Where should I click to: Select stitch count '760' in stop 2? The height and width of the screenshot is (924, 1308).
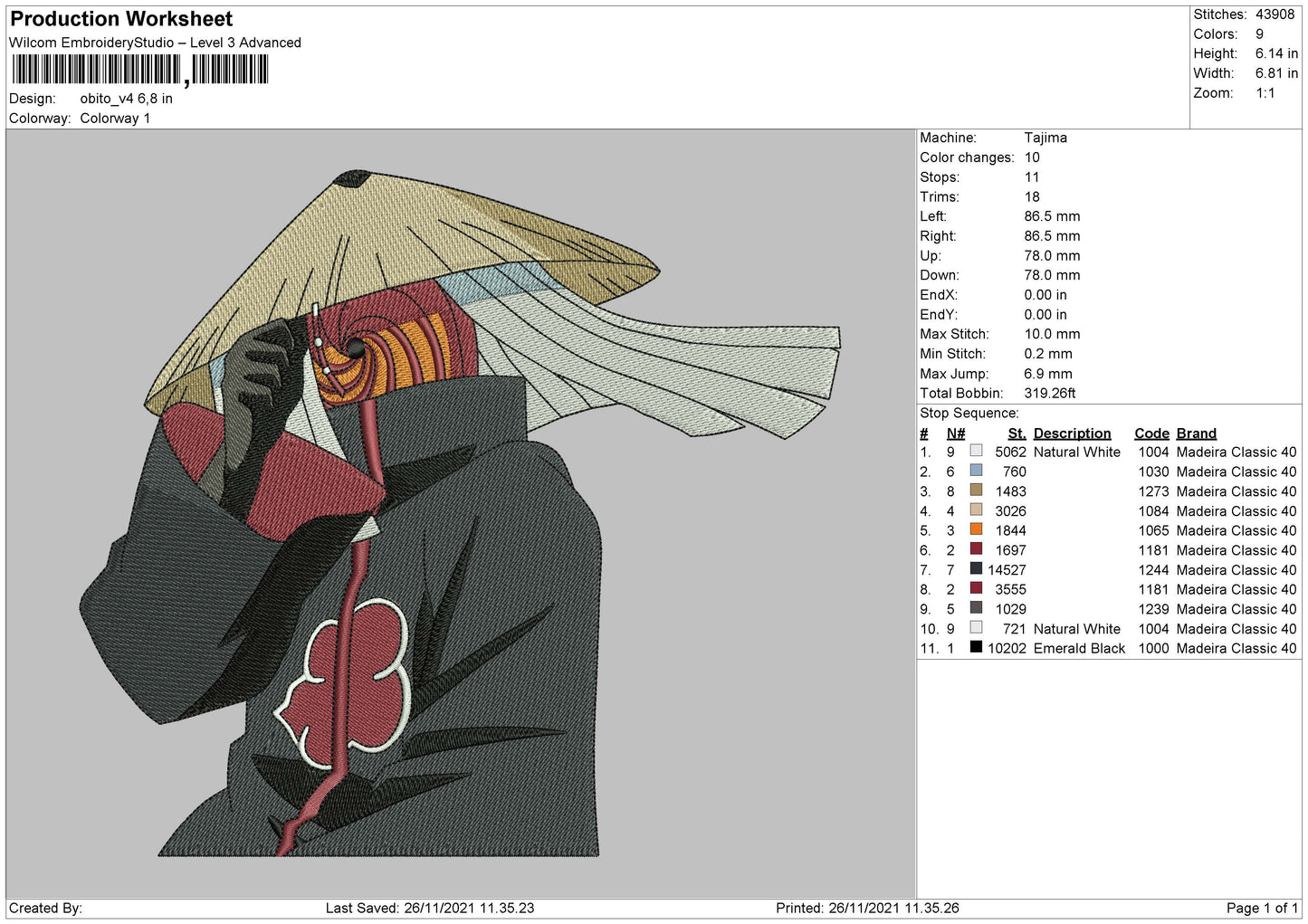click(1015, 472)
